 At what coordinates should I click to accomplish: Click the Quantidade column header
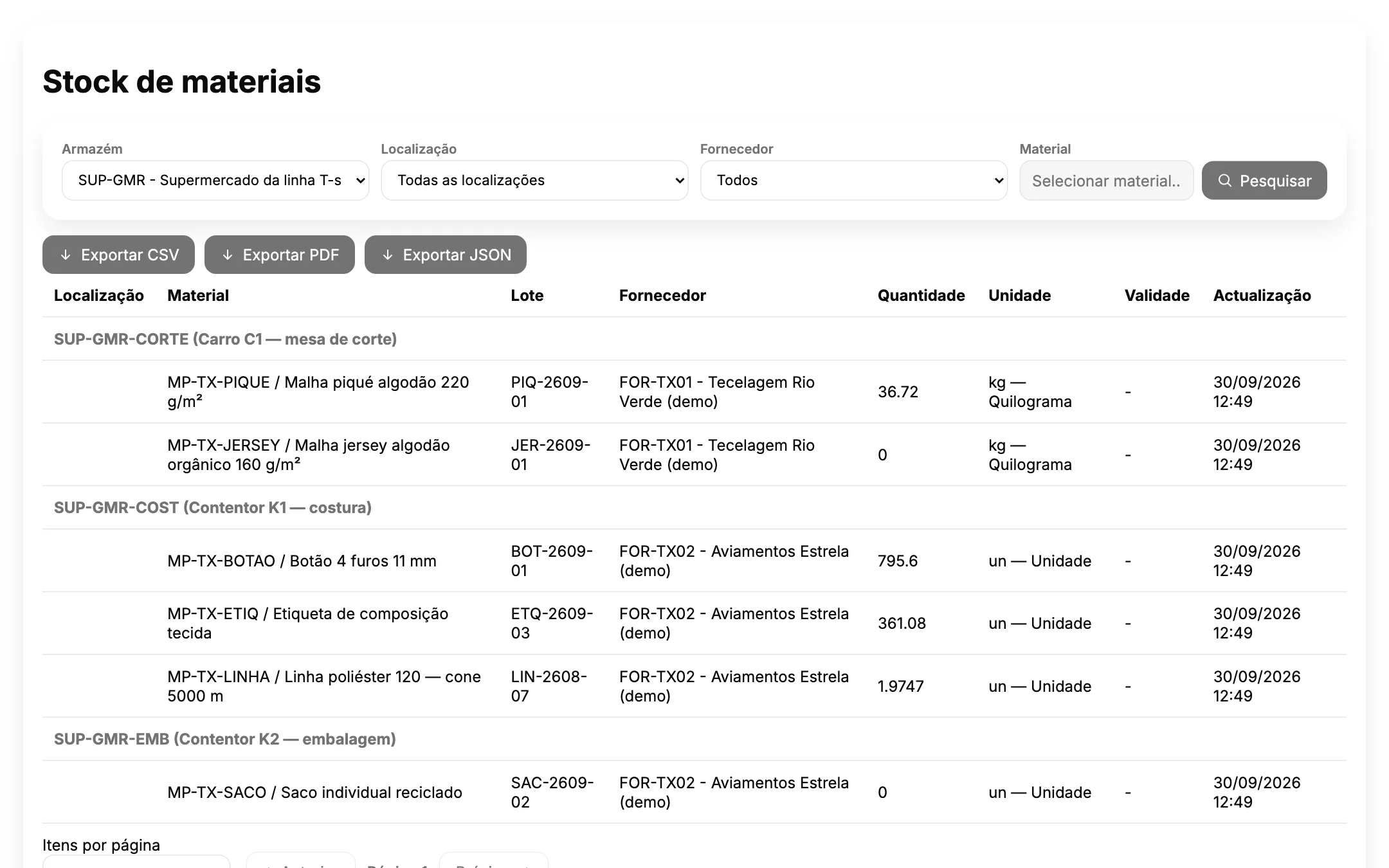(x=921, y=296)
